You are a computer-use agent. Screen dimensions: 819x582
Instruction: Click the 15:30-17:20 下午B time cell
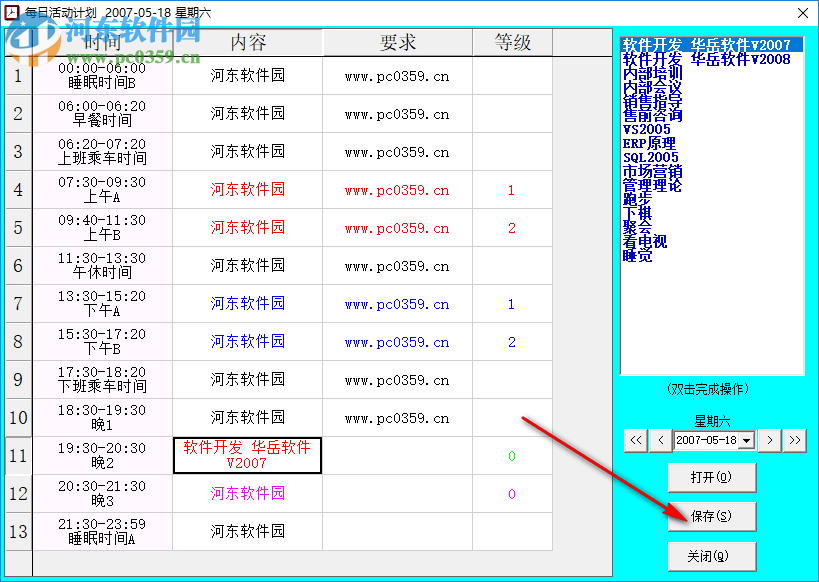(102, 342)
